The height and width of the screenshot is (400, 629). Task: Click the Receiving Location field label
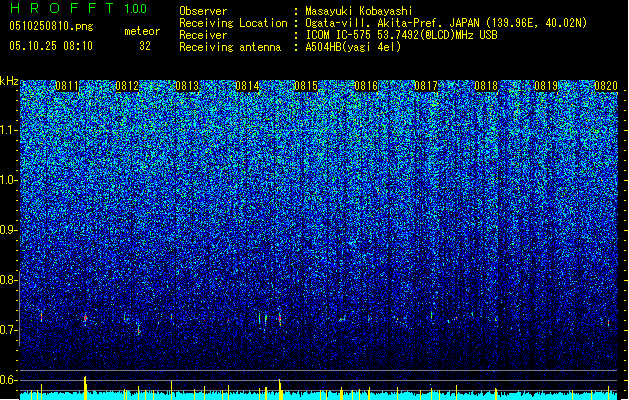(233, 23)
